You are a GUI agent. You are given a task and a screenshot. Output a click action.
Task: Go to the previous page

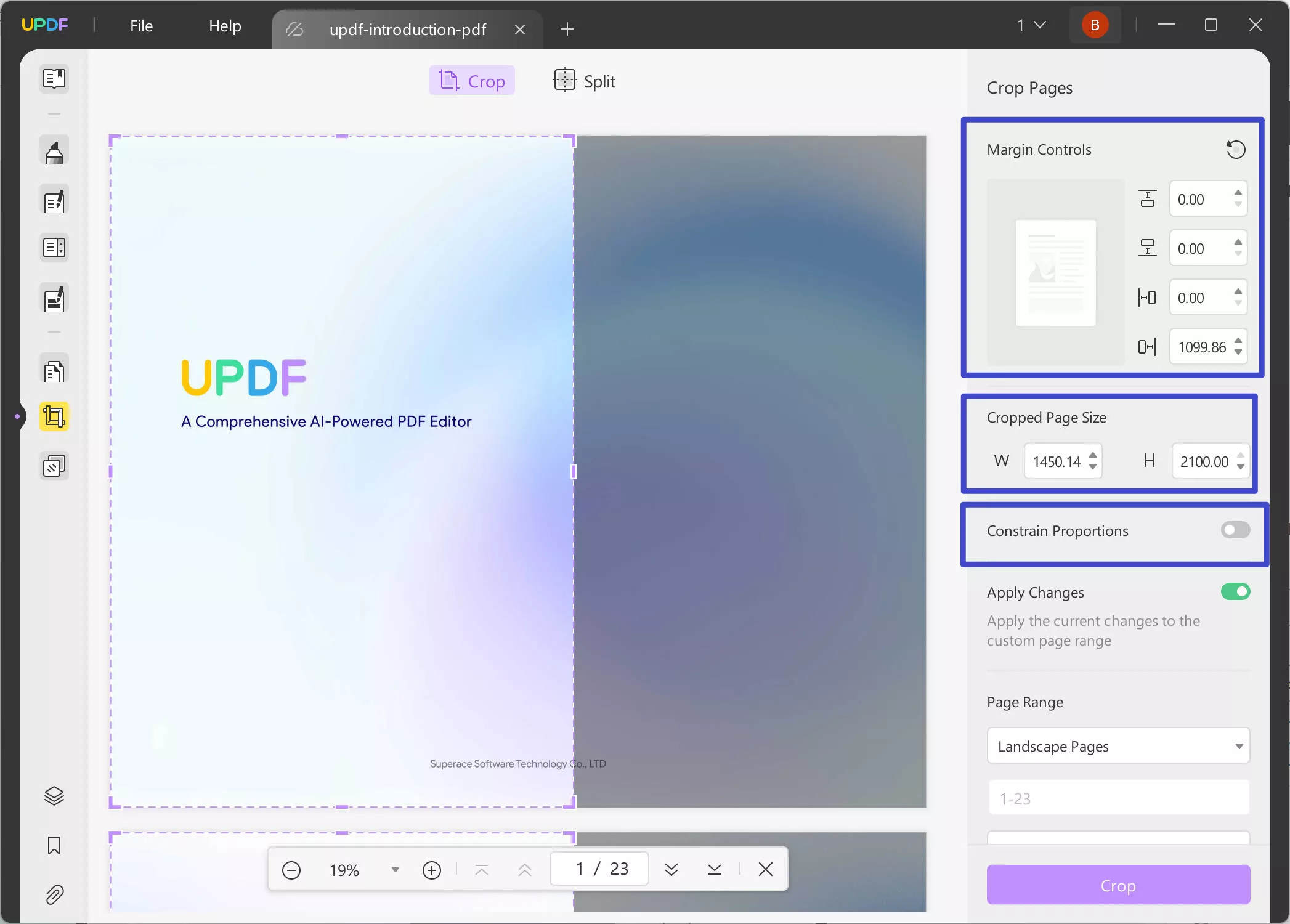525,870
